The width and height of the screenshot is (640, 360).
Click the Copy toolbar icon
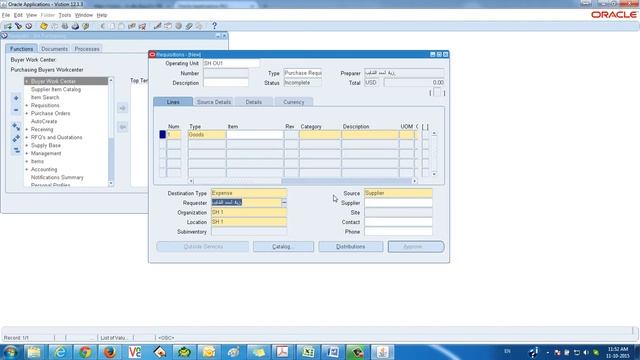tap(112, 26)
